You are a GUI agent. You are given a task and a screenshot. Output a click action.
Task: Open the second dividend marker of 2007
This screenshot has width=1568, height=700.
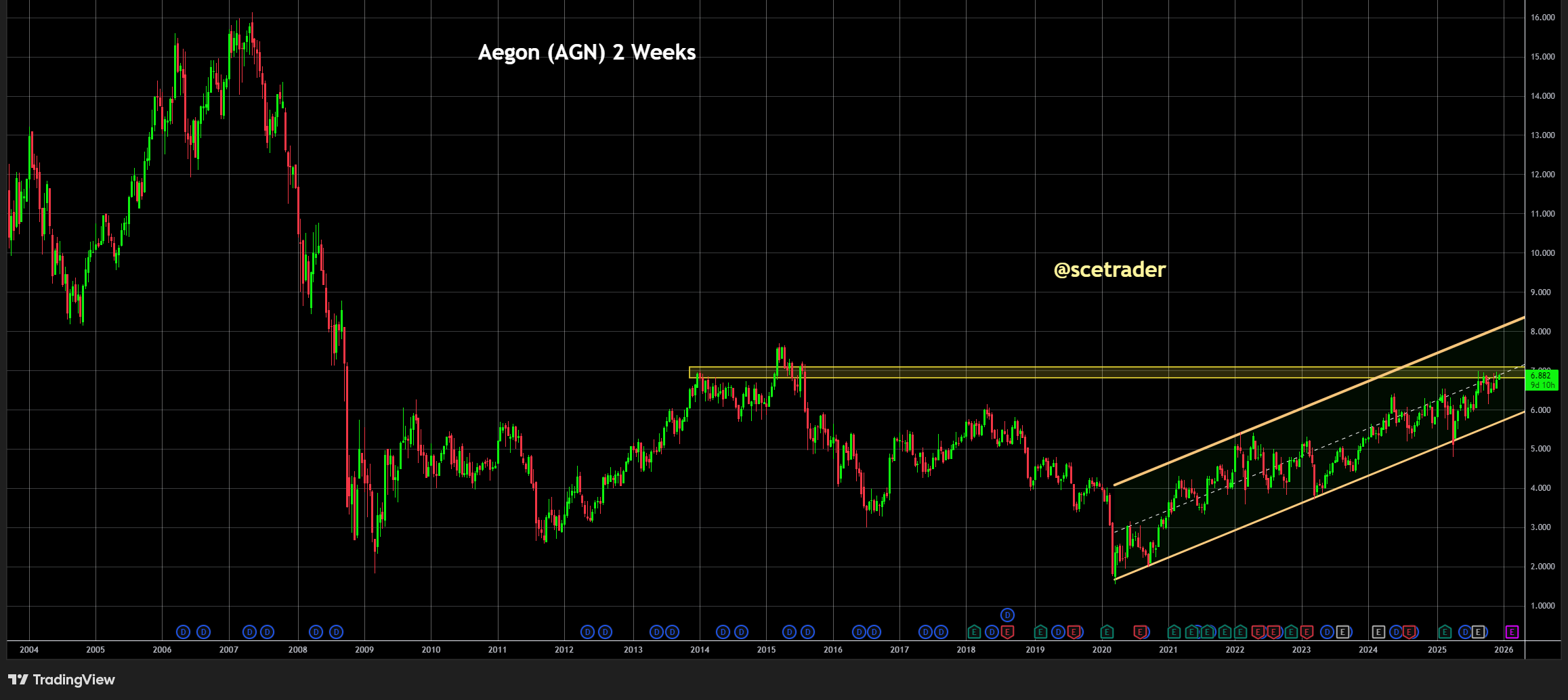tap(267, 632)
